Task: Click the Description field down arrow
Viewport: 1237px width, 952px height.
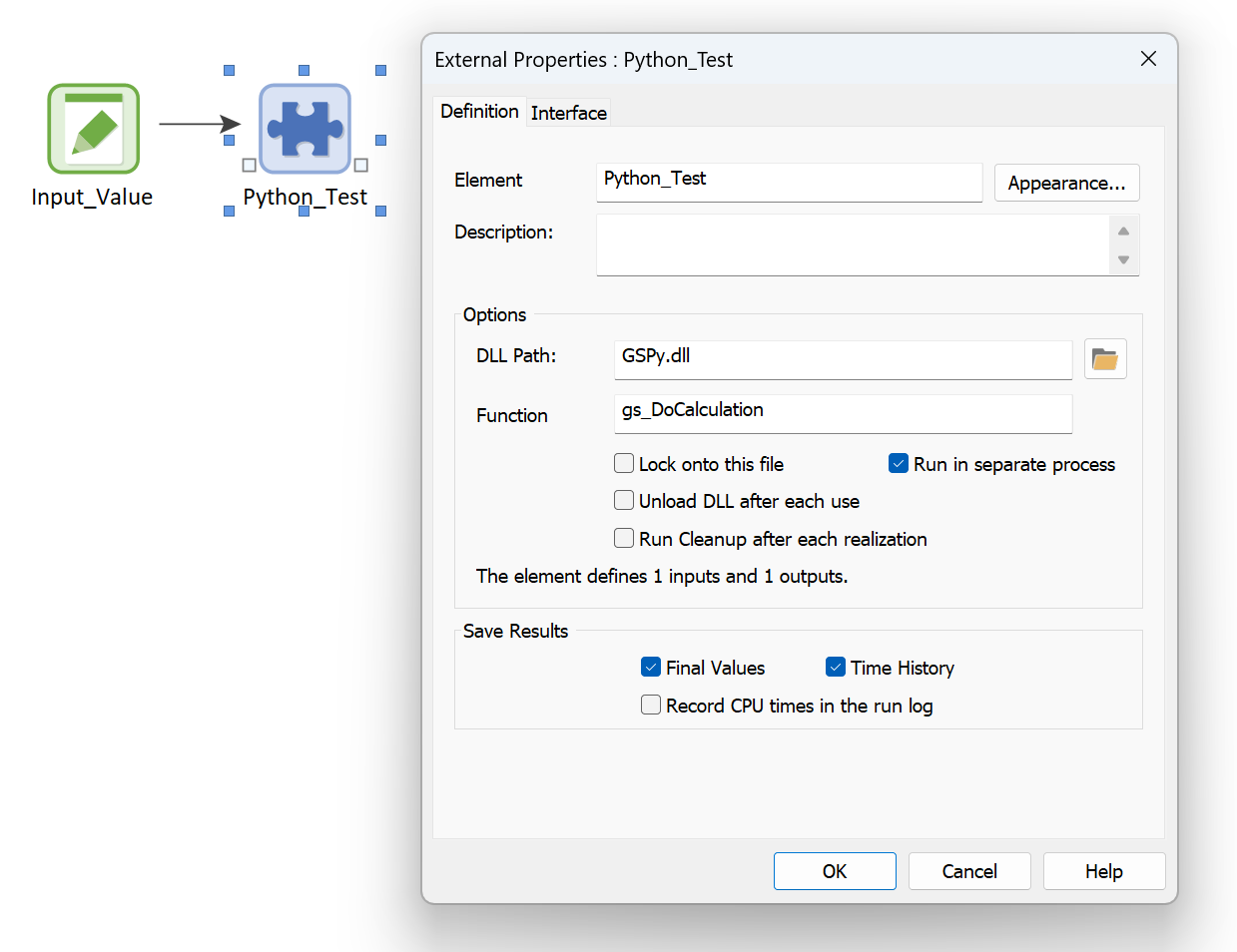Action: pos(1124,260)
